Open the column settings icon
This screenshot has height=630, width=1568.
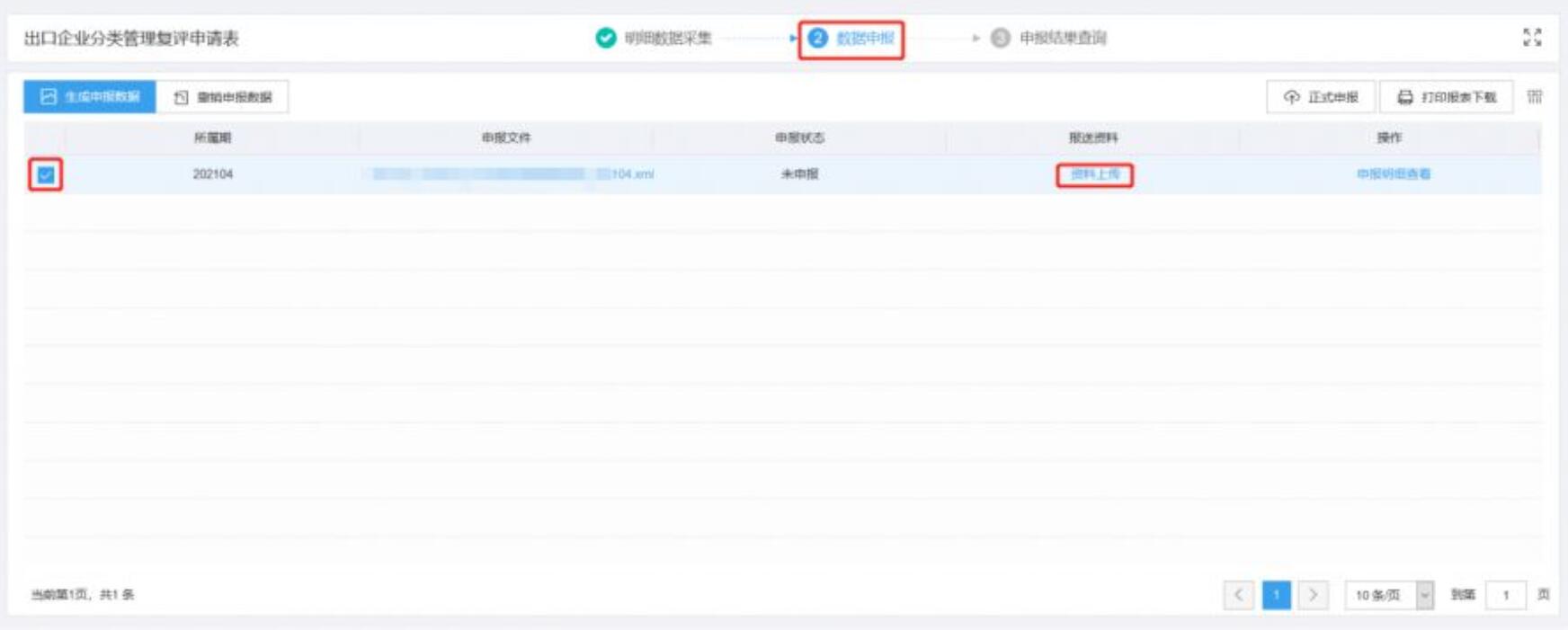point(1535,97)
